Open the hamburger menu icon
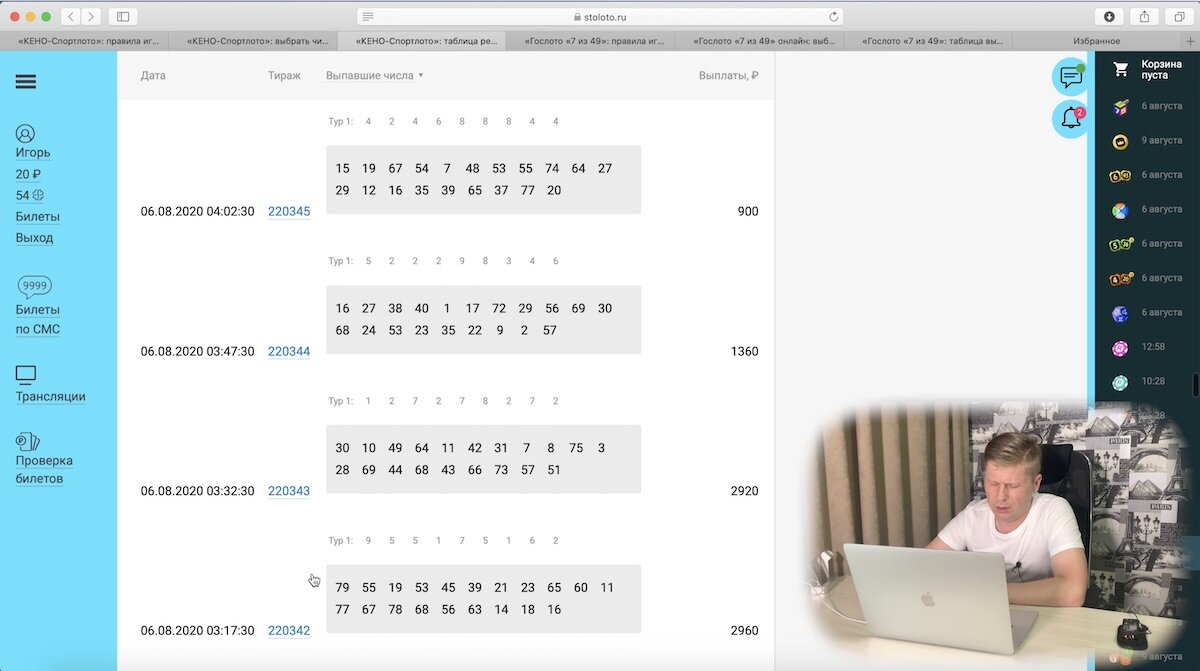Image resolution: width=1200 pixels, height=671 pixels. [x=26, y=82]
